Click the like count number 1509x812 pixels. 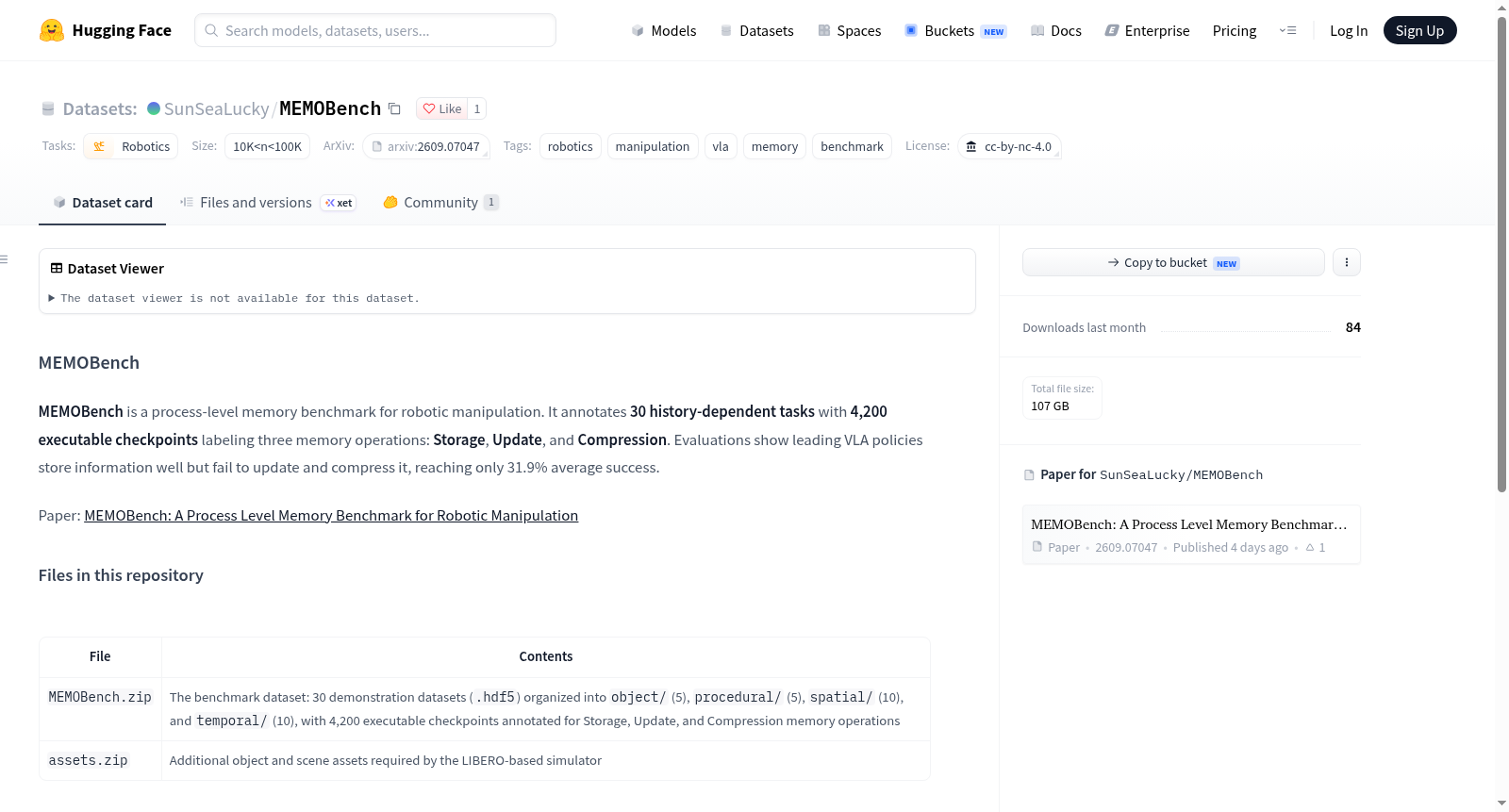pyautogui.click(x=477, y=108)
